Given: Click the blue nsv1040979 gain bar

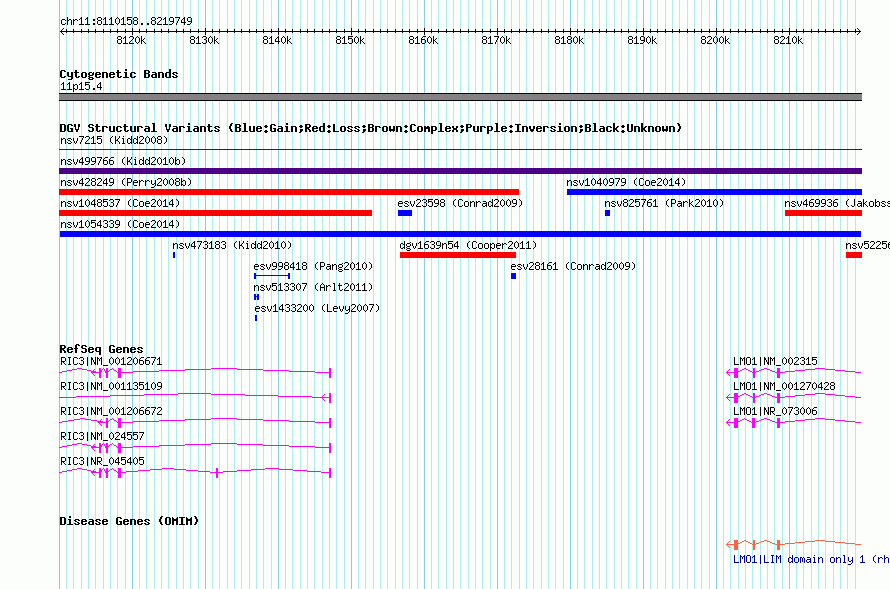Looking at the screenshot, I should (714, 192).
